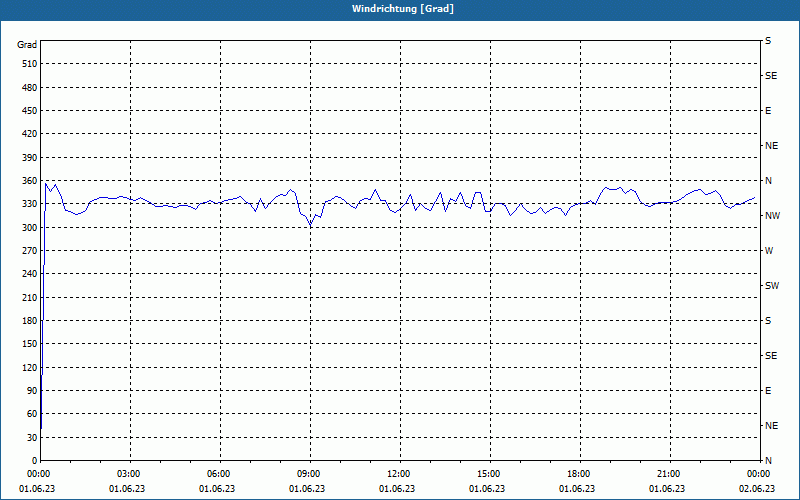Click the 'NE' compass label between 30 and 60
The height and width of the screenshot is (500, 800).
pos(771,426)
